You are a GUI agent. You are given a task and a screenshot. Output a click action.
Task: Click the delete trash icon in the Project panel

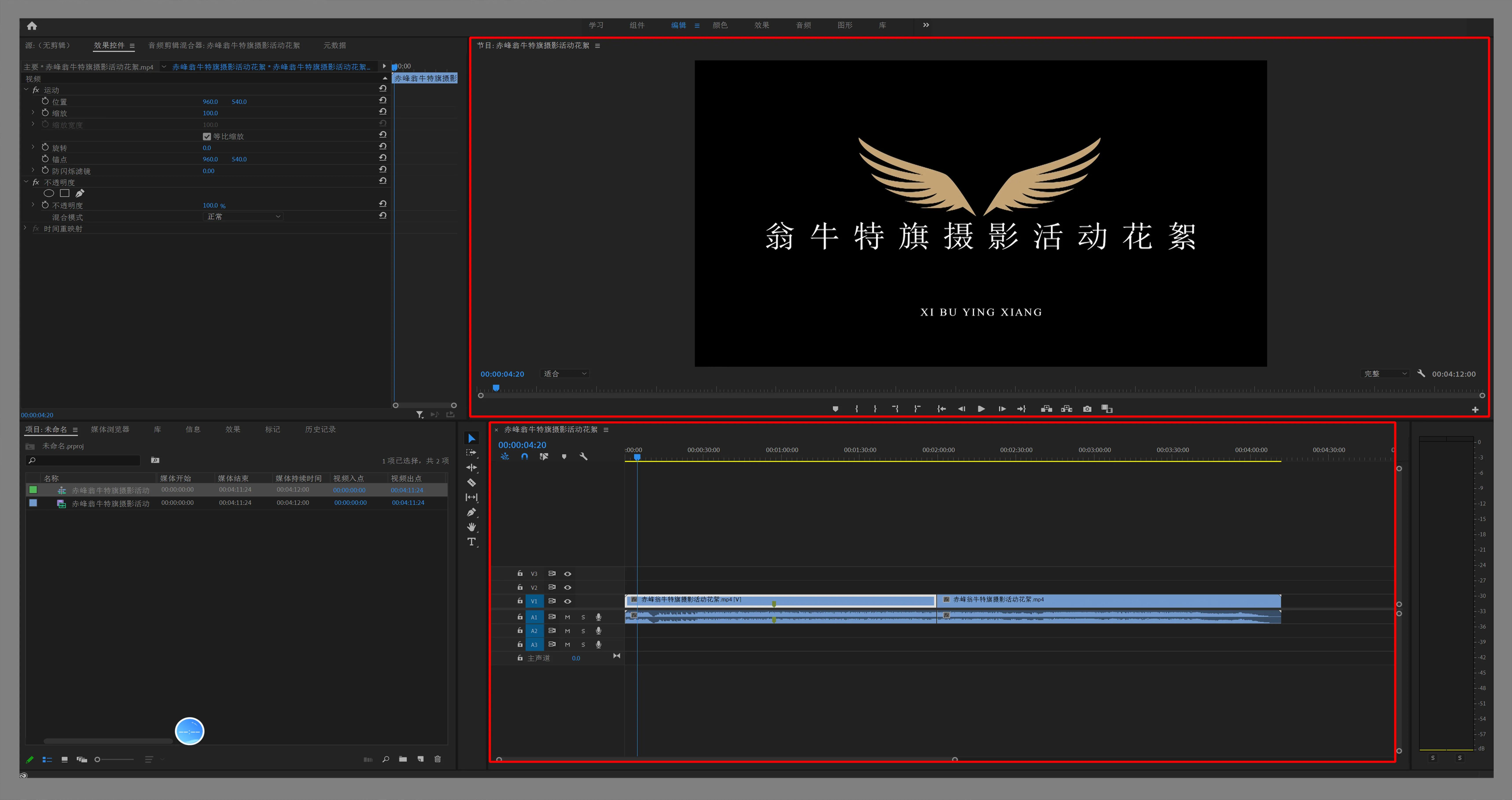(437, 759)
